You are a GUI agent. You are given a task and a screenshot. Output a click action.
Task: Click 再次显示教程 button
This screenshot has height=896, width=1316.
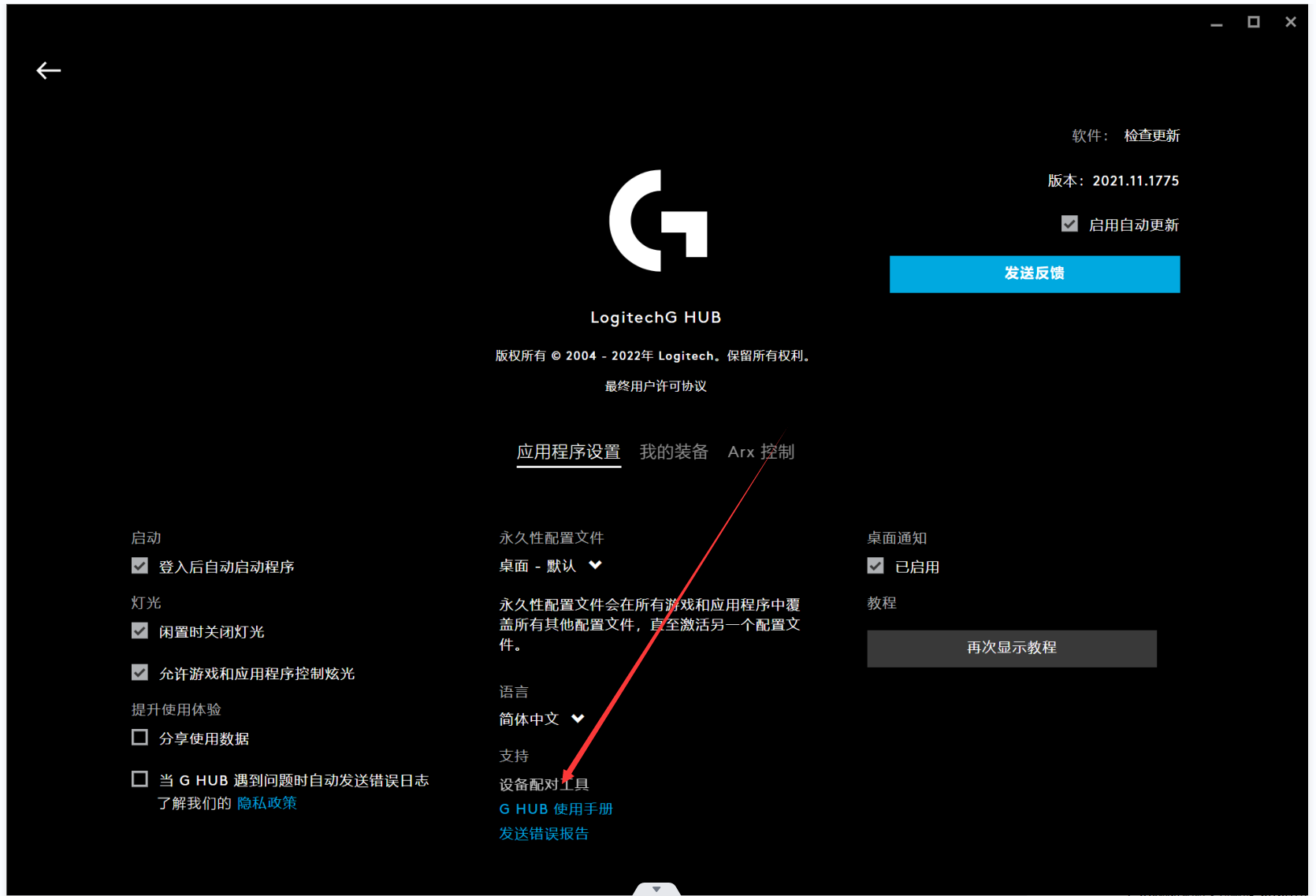click(x=1012, y=649)
